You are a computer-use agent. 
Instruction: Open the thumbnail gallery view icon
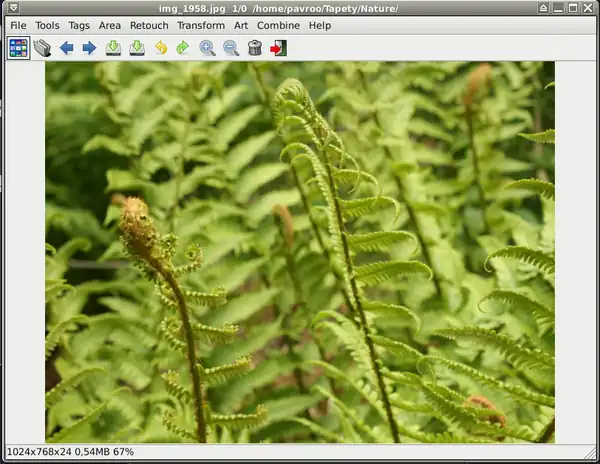point(18,48)
